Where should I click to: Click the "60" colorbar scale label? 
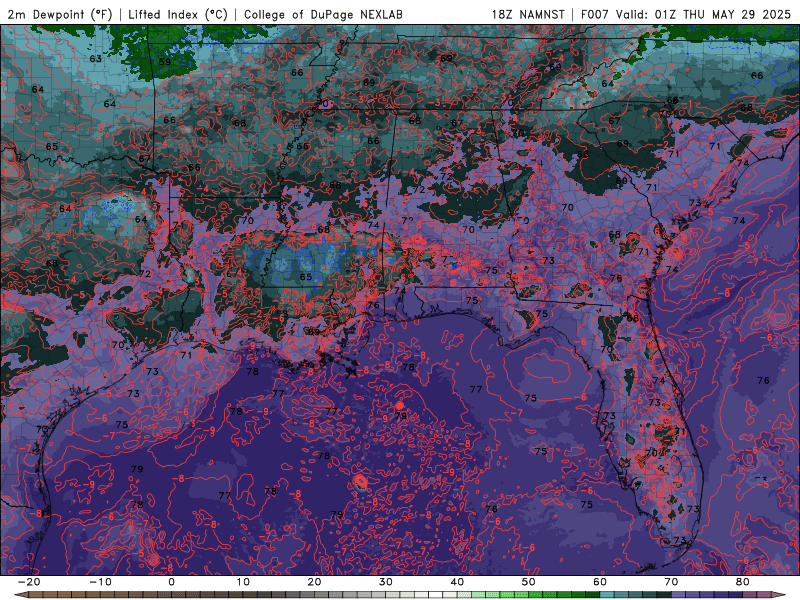coord(600,582)
